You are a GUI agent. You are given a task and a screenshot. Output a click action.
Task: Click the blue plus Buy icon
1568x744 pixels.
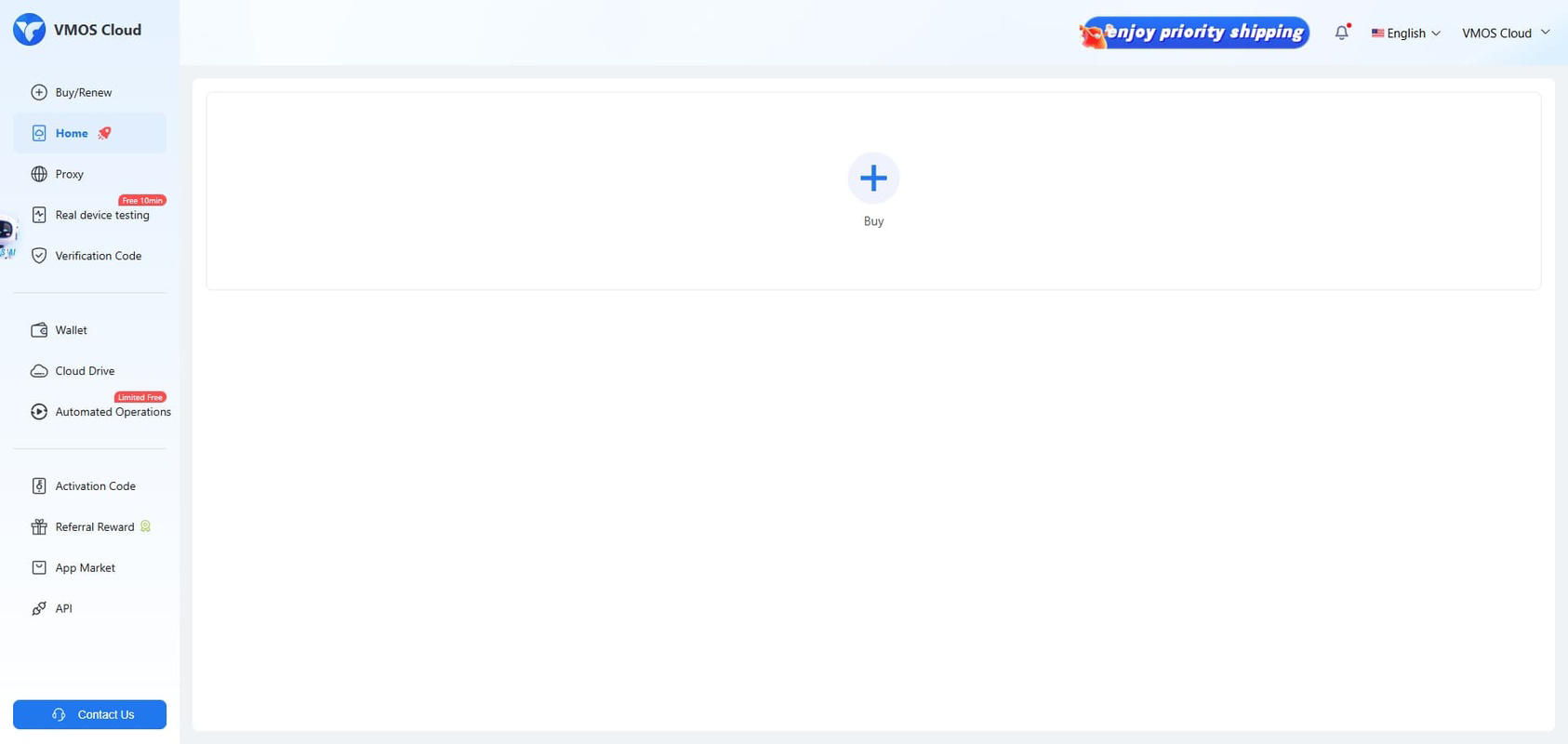[x=873, y=178]
